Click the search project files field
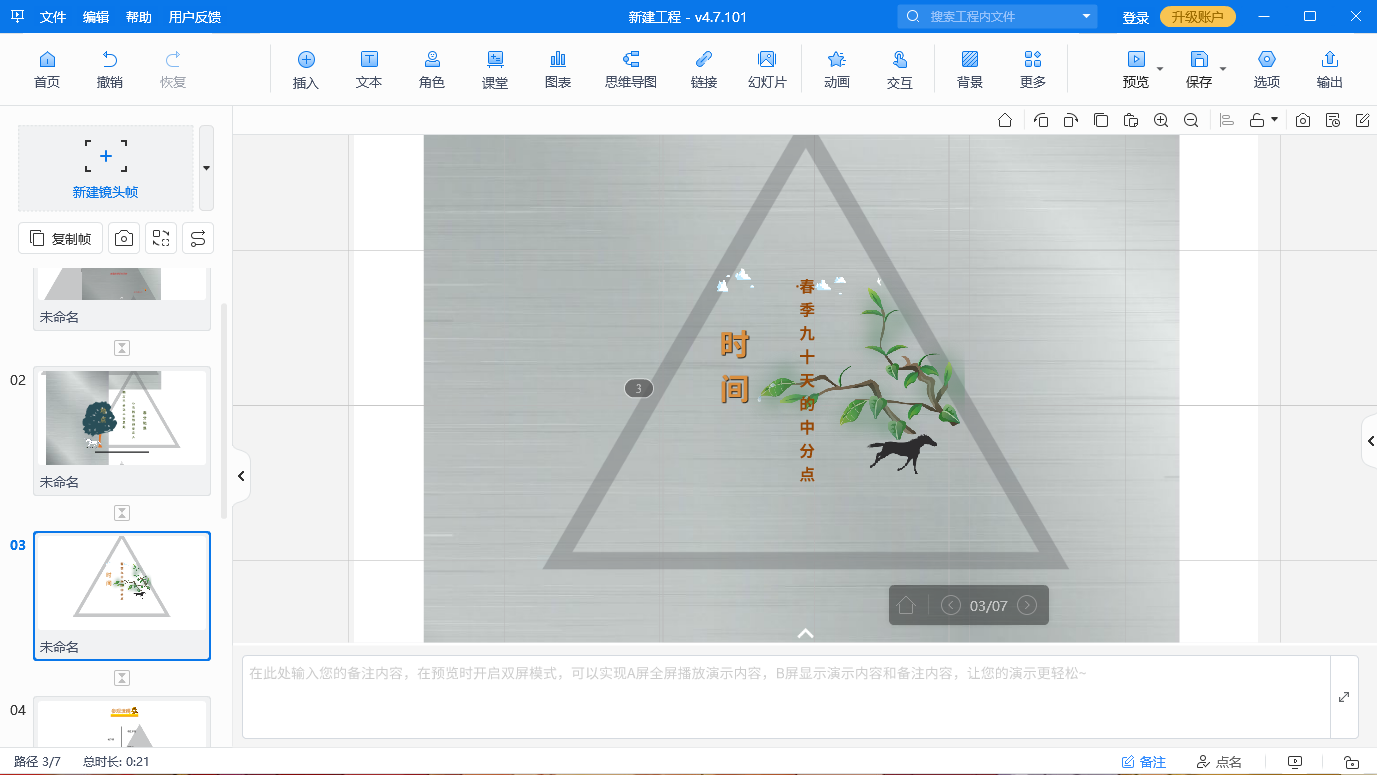Screen dimensions: 1377x775 997,16
